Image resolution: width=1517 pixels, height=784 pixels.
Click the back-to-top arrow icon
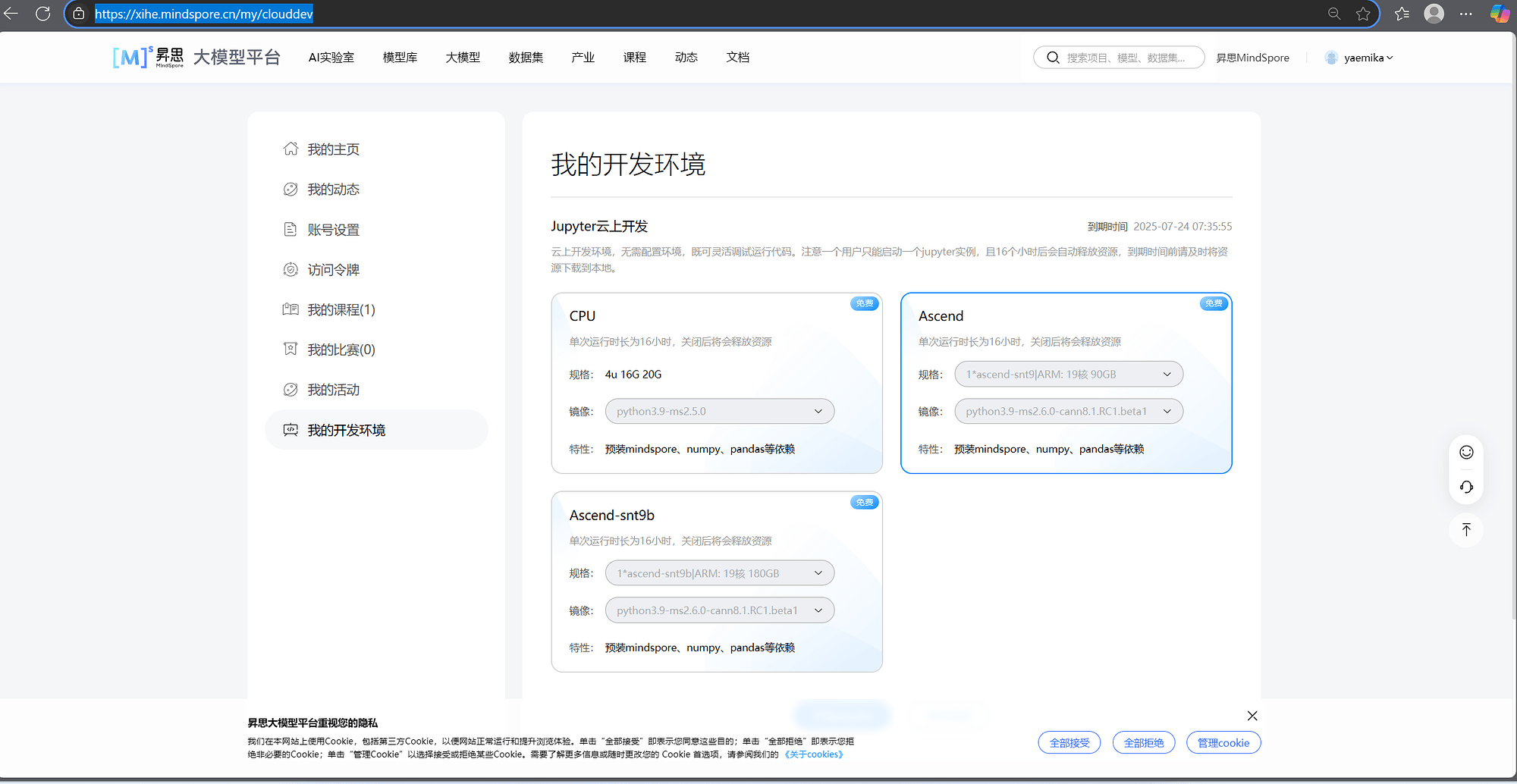1466,529
